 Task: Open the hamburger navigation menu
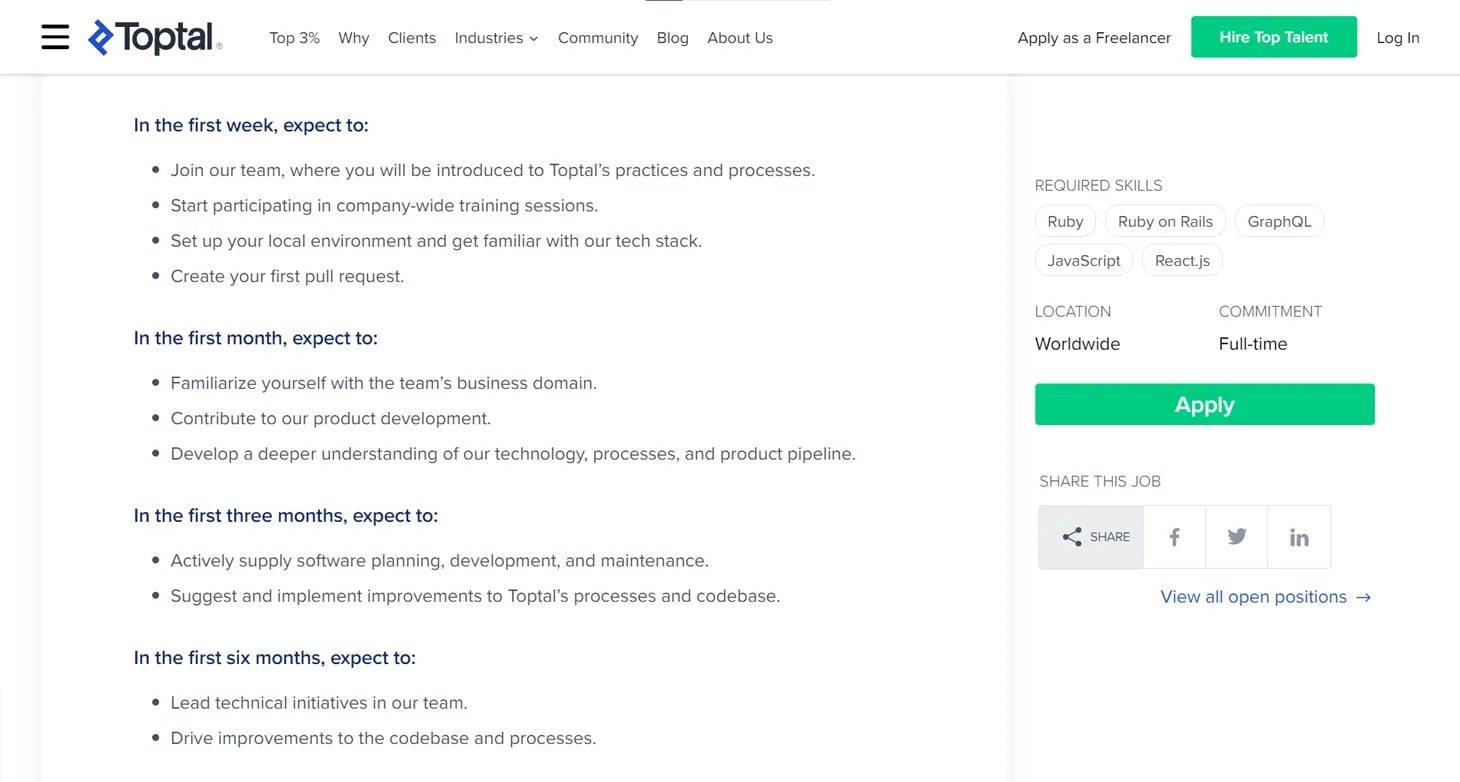click(55, 37)
